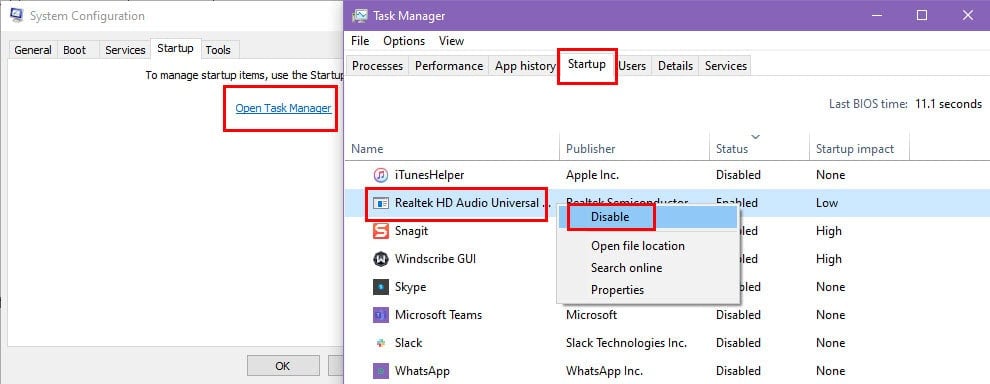The height and width of the screenshot is (384, 990).
Task: Open the Options menu in Task Manager
Action: 404,41
